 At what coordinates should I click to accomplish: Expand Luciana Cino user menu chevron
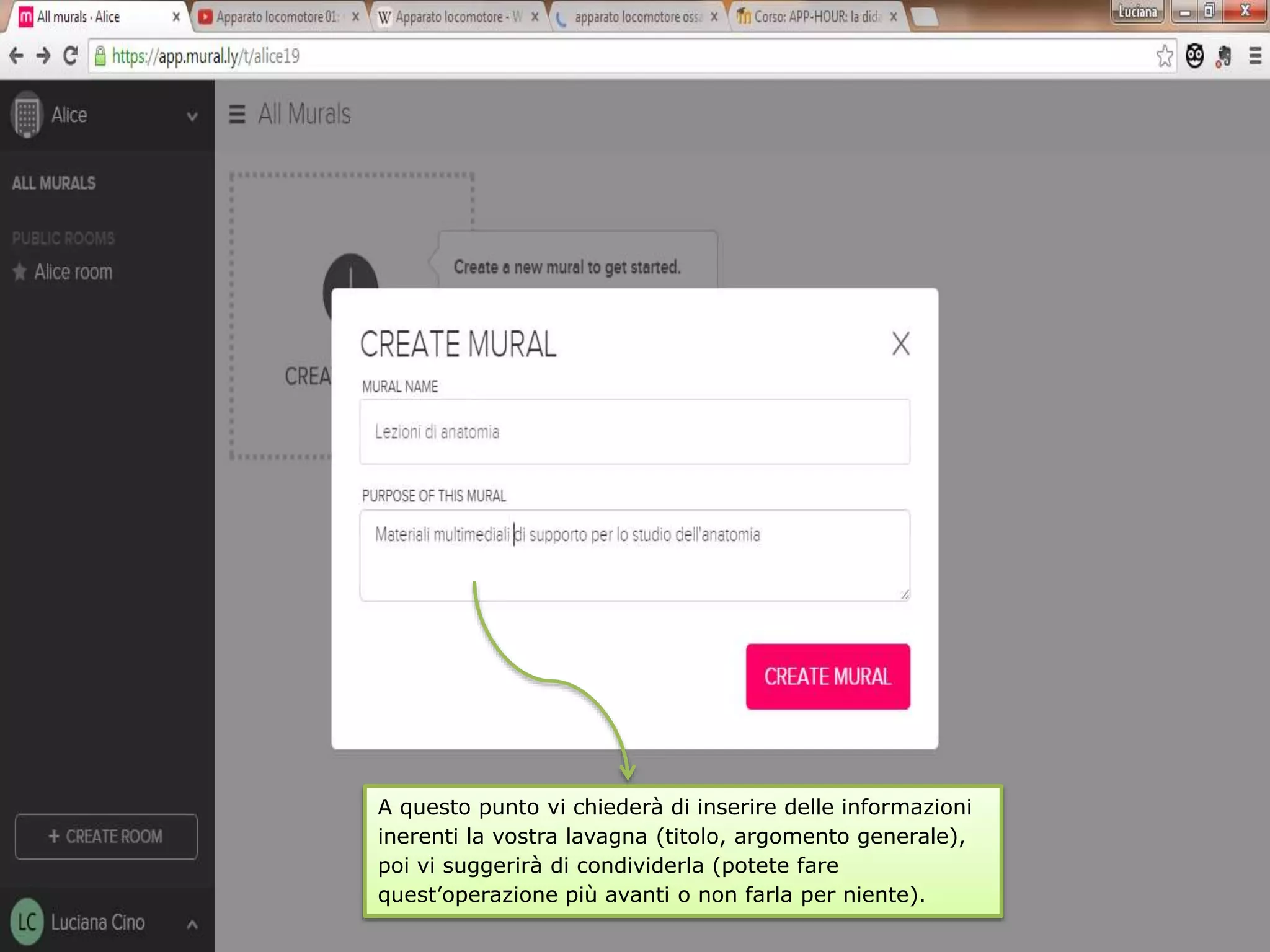coord(192,925)
